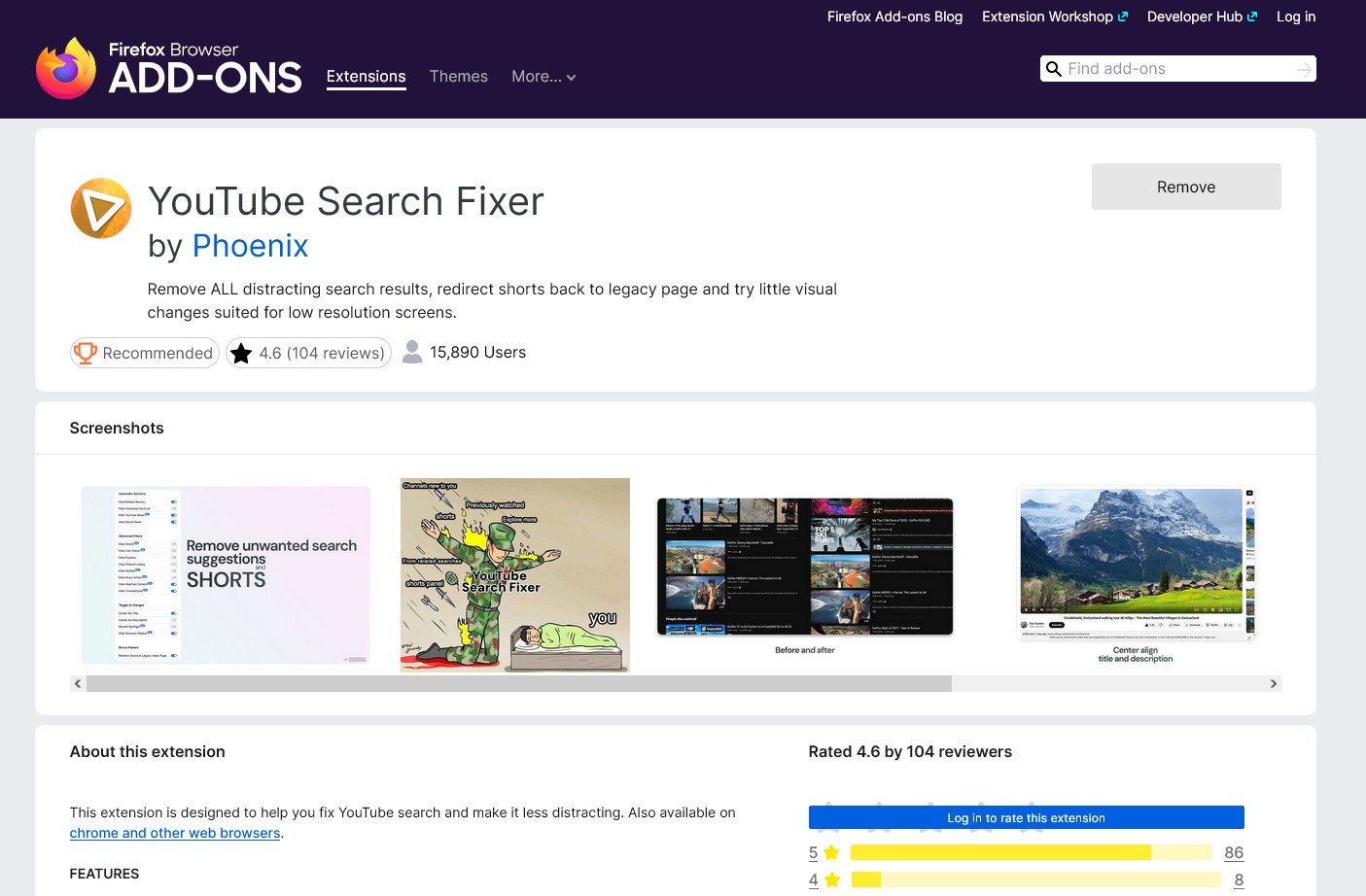Click the Screenshots section heading
The width and height of the screenshot is (1366, 896).
(x=117, y=428)
